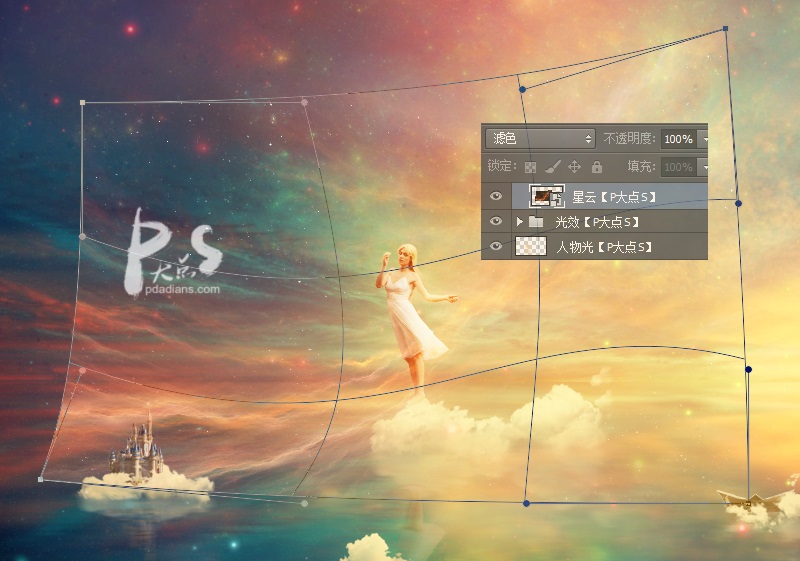Open the 填充 slider arrow

click(x=703, y=167)
